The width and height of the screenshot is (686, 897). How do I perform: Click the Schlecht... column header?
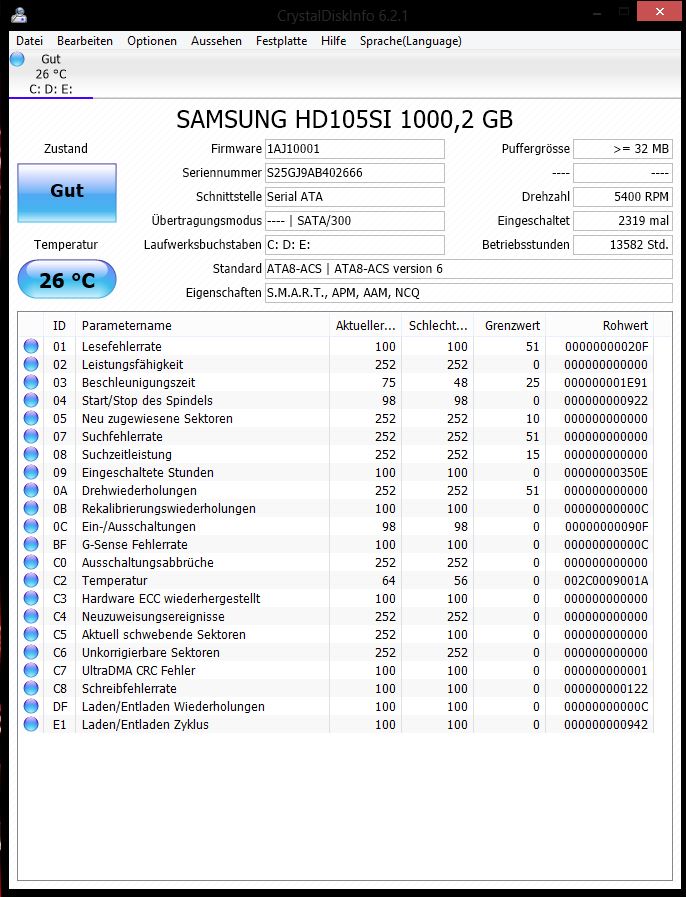[x=438, y=326]
